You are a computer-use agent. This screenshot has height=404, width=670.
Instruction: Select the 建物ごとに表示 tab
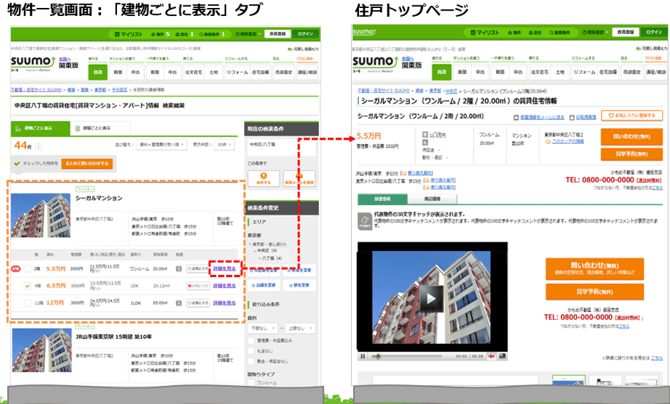coord(41,128)
